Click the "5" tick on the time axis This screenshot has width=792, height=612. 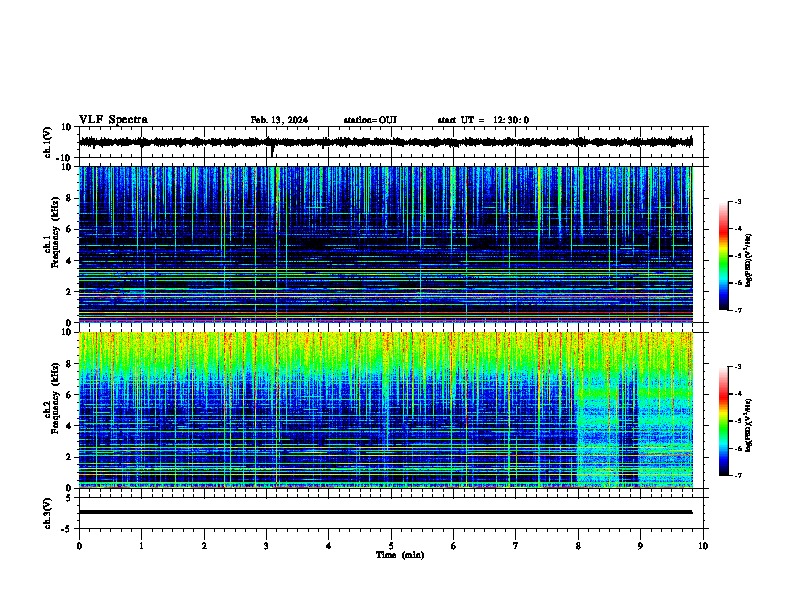391,546
